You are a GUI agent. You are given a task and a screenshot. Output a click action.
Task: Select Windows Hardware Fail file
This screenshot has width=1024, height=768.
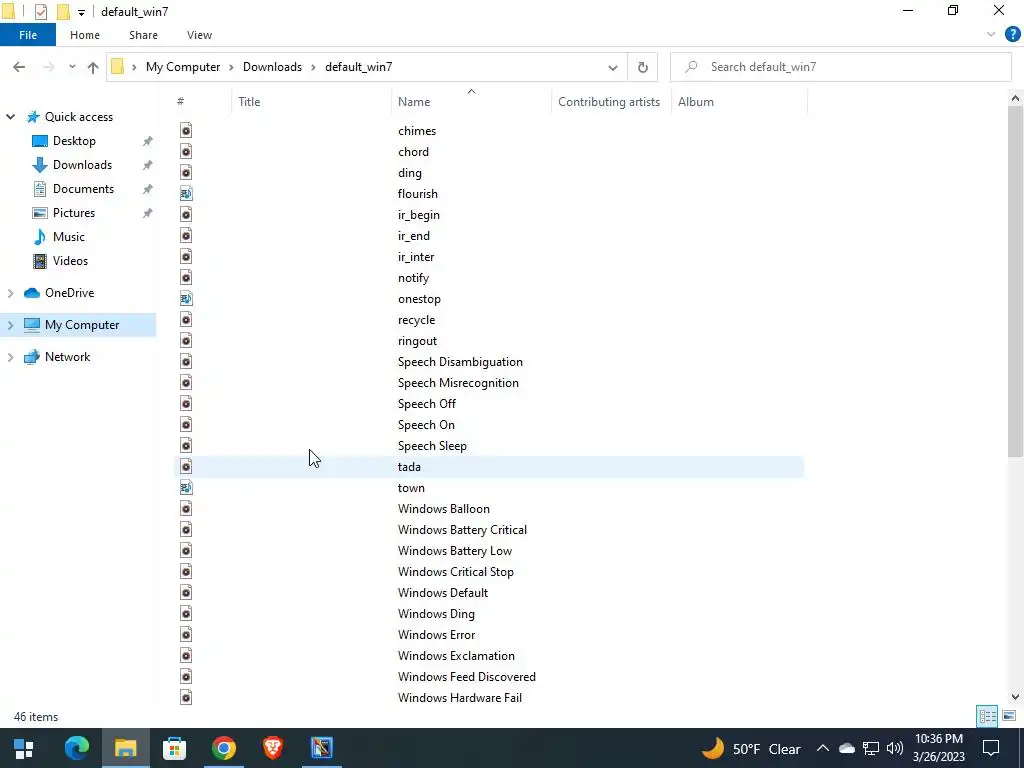[459, 697]
